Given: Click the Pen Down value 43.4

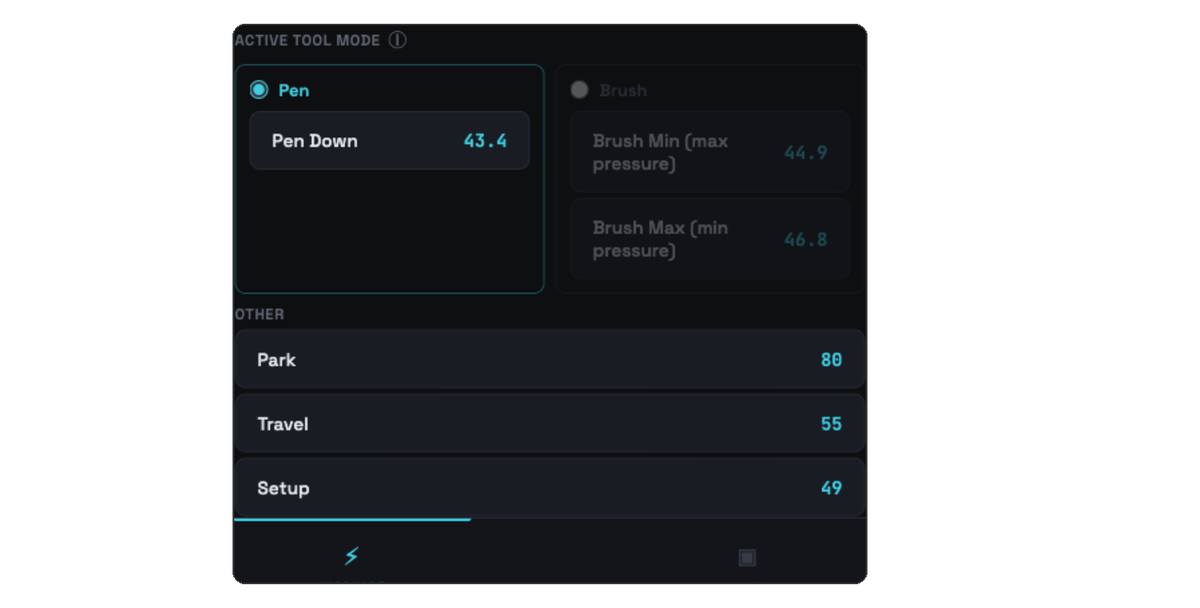Looking at the screenshot, I should [x=486, y=140].
